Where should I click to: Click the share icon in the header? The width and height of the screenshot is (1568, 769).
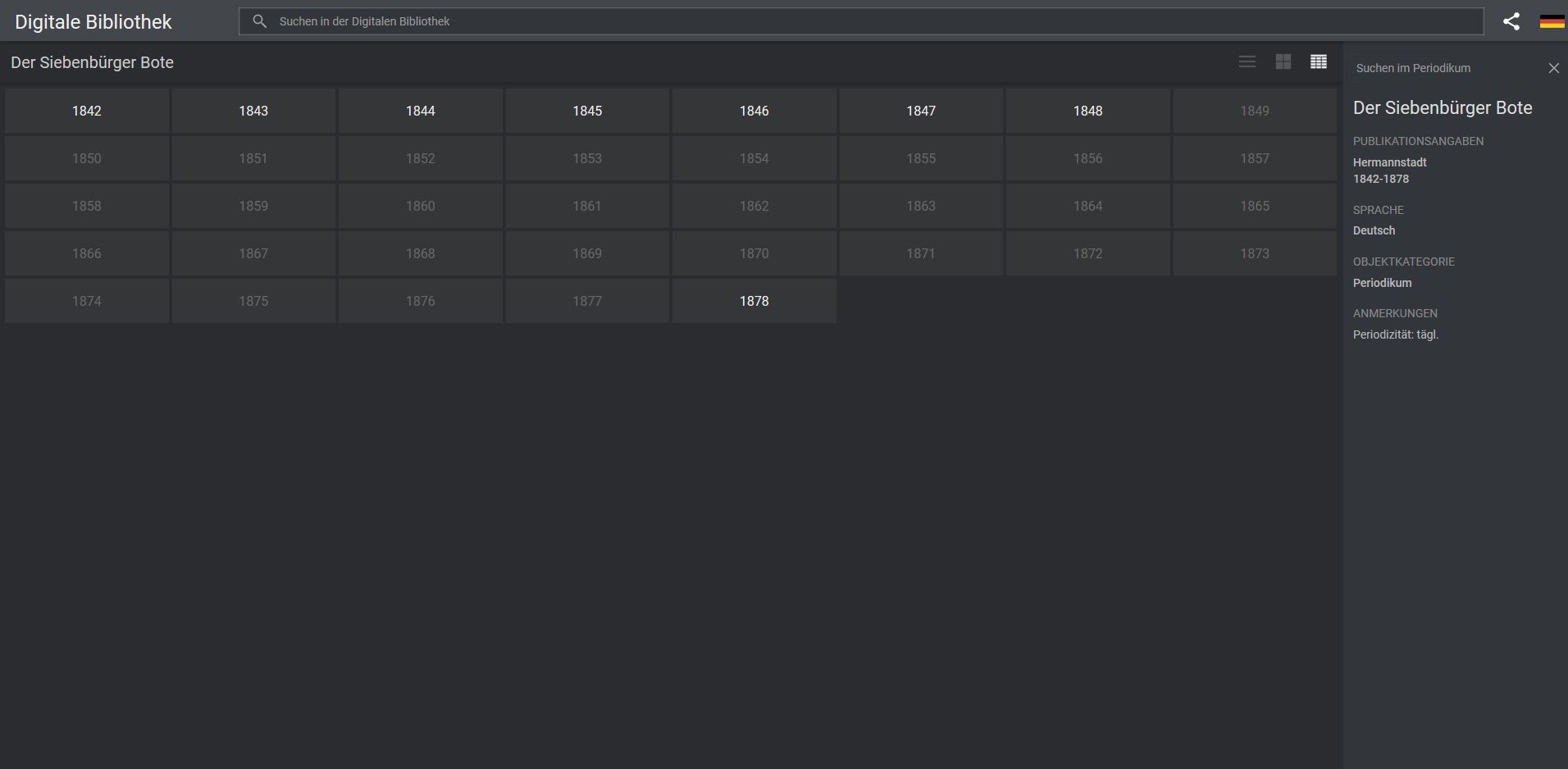click(1511, 21)
